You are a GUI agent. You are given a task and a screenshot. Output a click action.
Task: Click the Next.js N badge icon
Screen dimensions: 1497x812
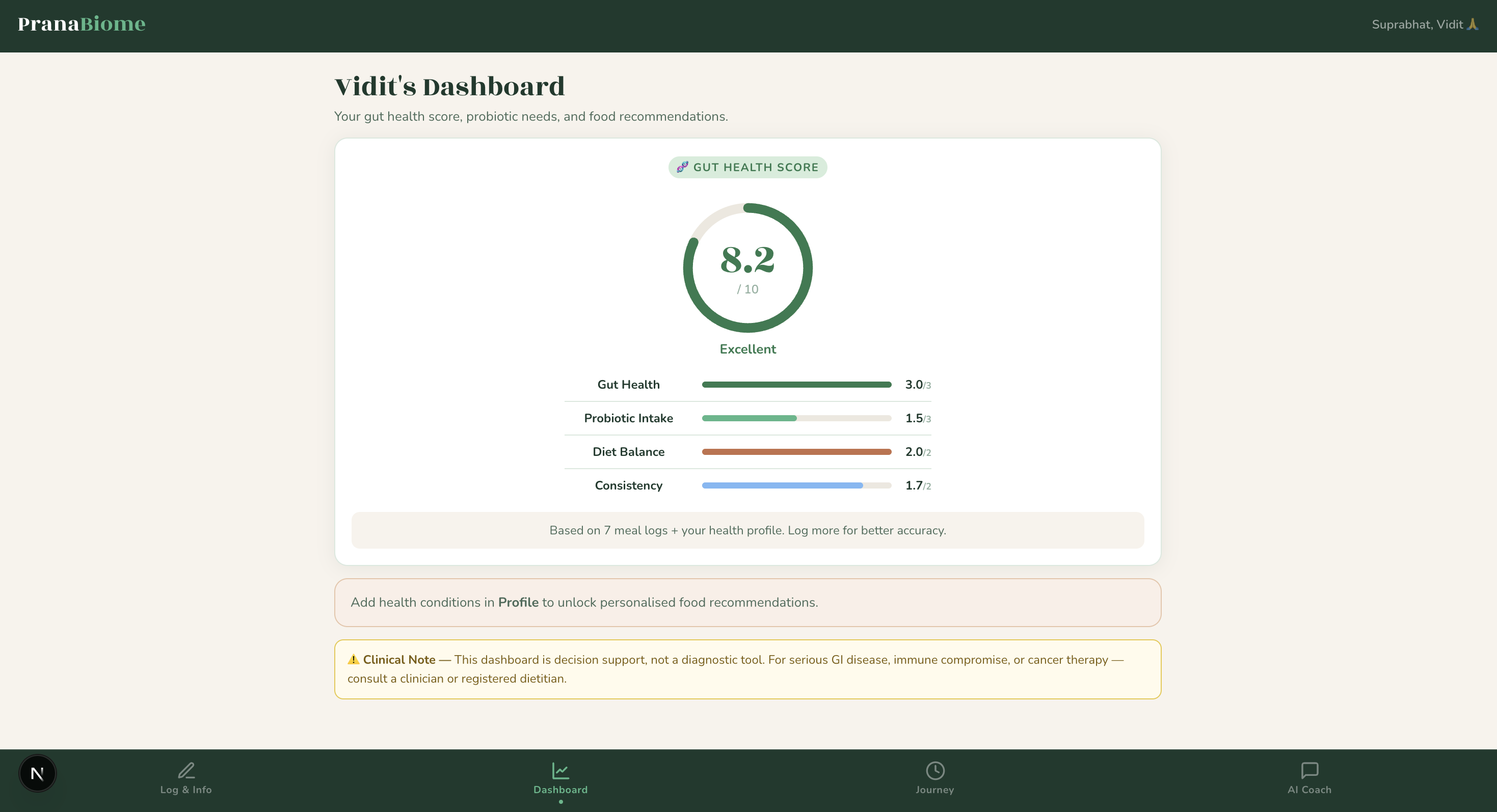point(37,773)
